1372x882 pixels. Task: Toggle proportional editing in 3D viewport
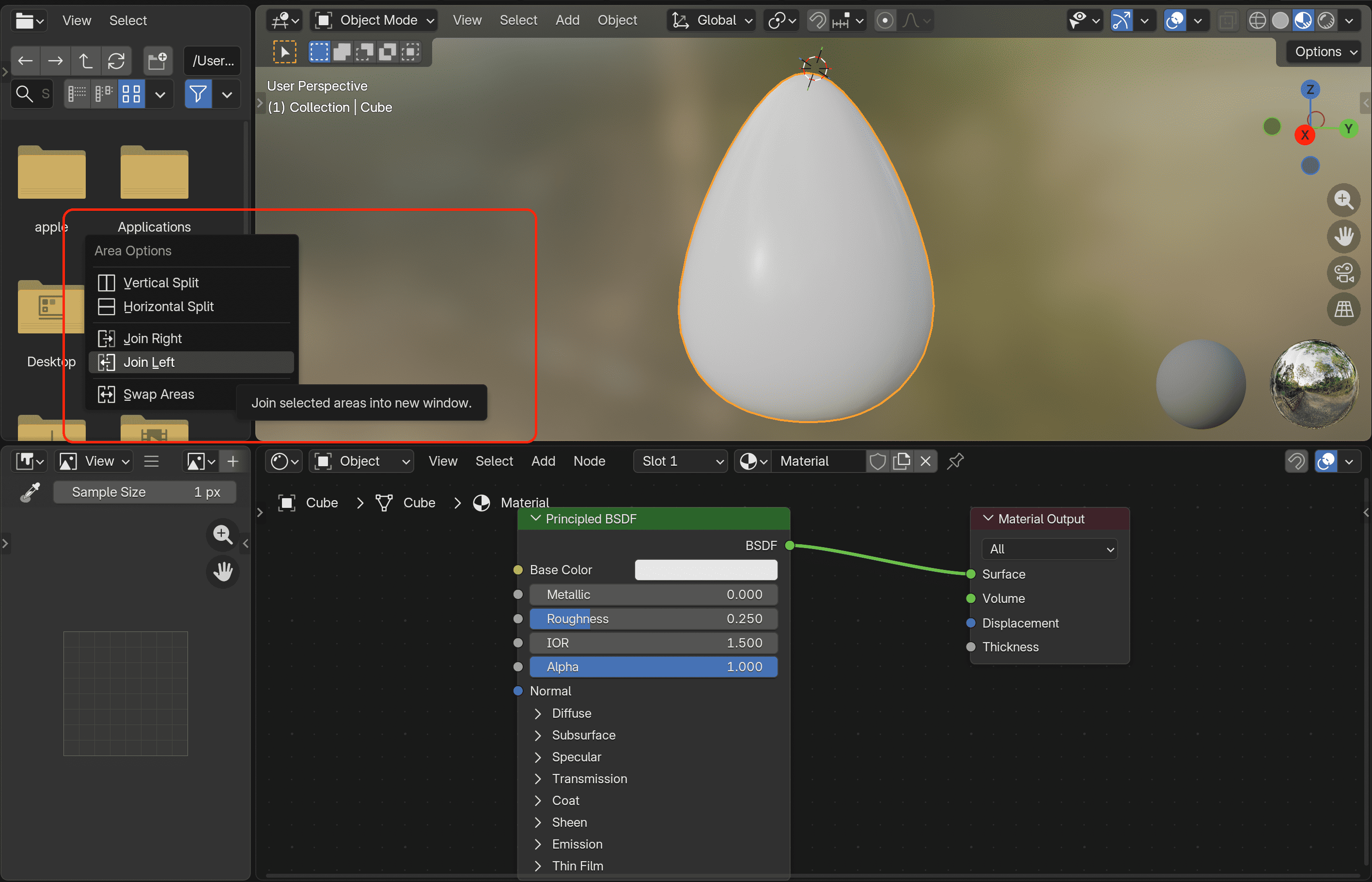tap(885, 21)
